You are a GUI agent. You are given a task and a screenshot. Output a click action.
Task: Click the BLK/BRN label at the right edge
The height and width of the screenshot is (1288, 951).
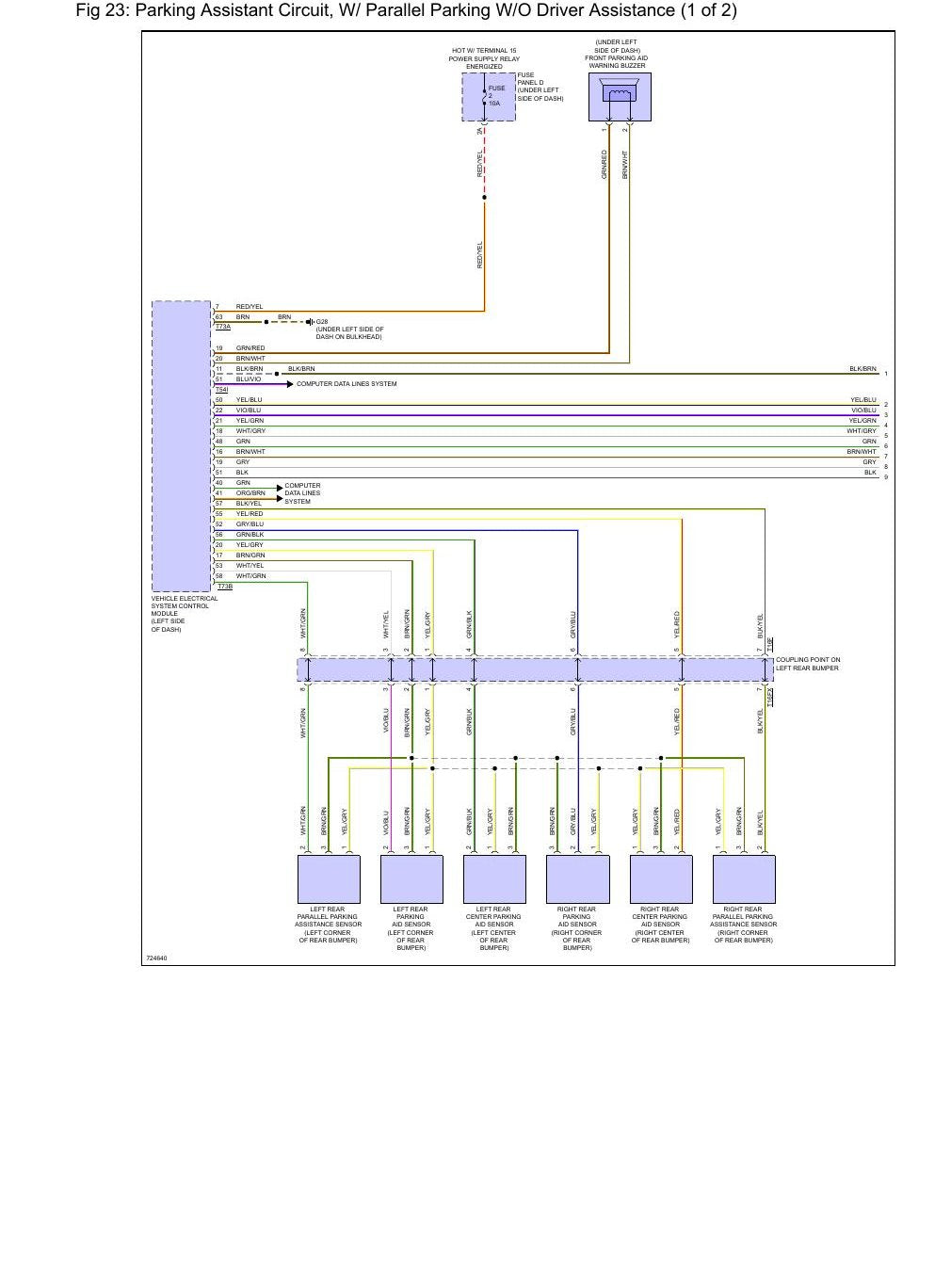tap(862, 369)
